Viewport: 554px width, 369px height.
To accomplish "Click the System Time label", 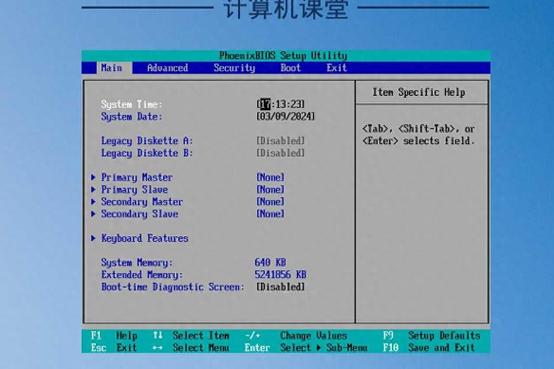I will point(131,105).
